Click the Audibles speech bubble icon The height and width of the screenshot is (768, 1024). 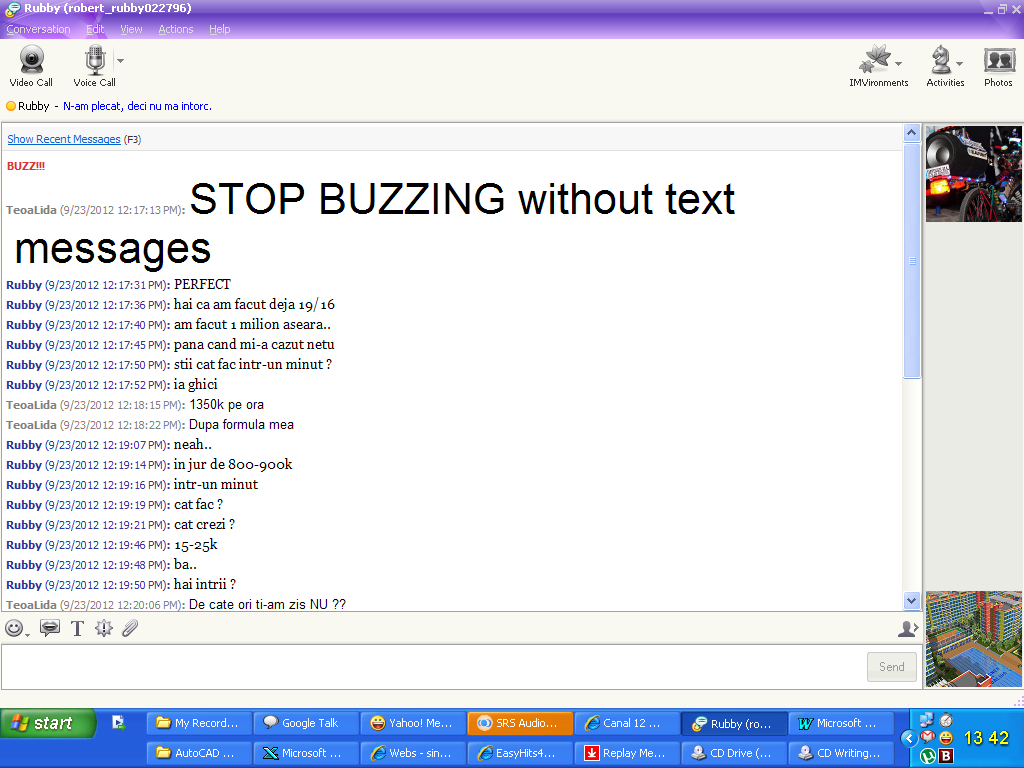click(x=50, y=628)
